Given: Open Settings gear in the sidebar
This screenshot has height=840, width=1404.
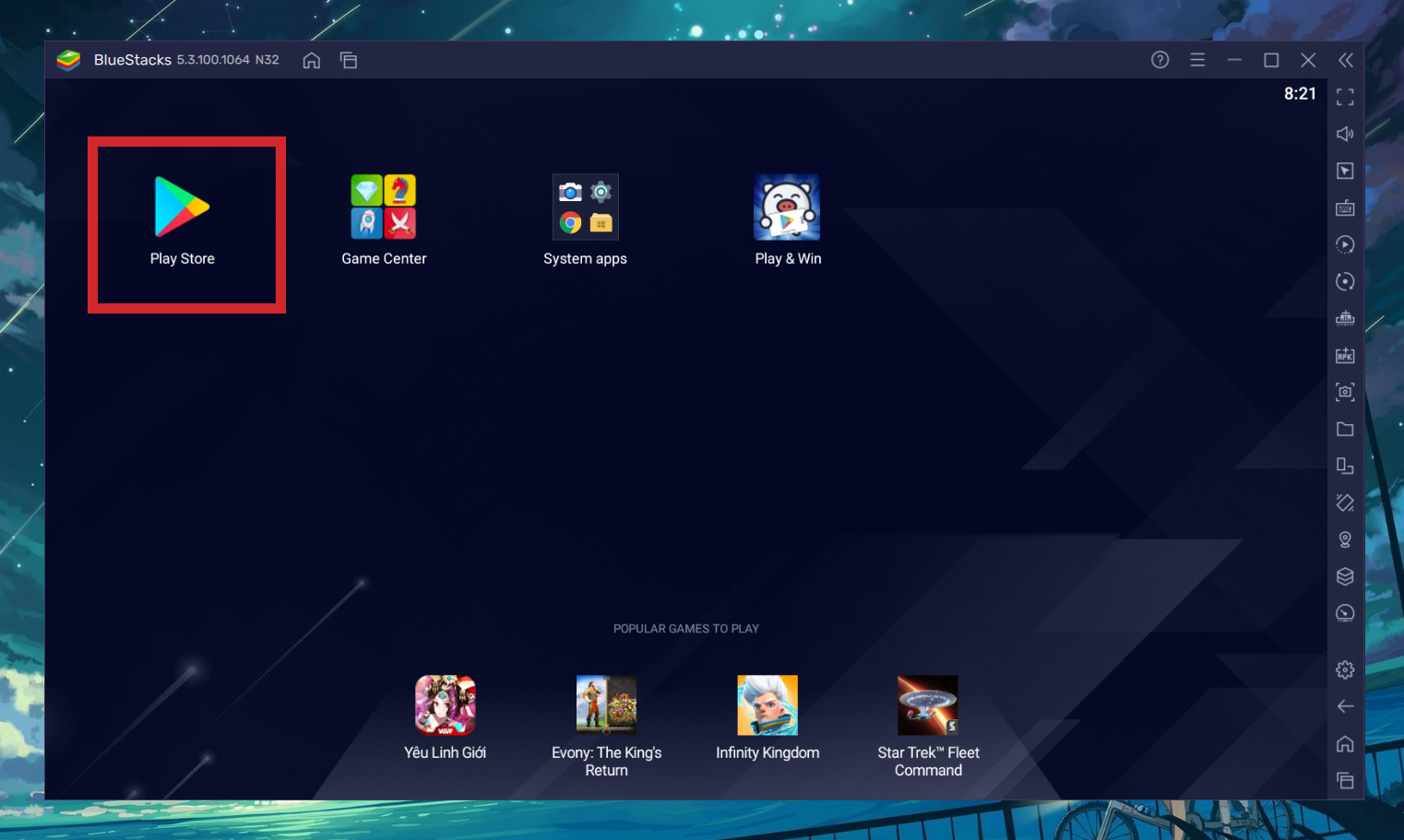Looking at the screenshot, I should pos(1345,670).
